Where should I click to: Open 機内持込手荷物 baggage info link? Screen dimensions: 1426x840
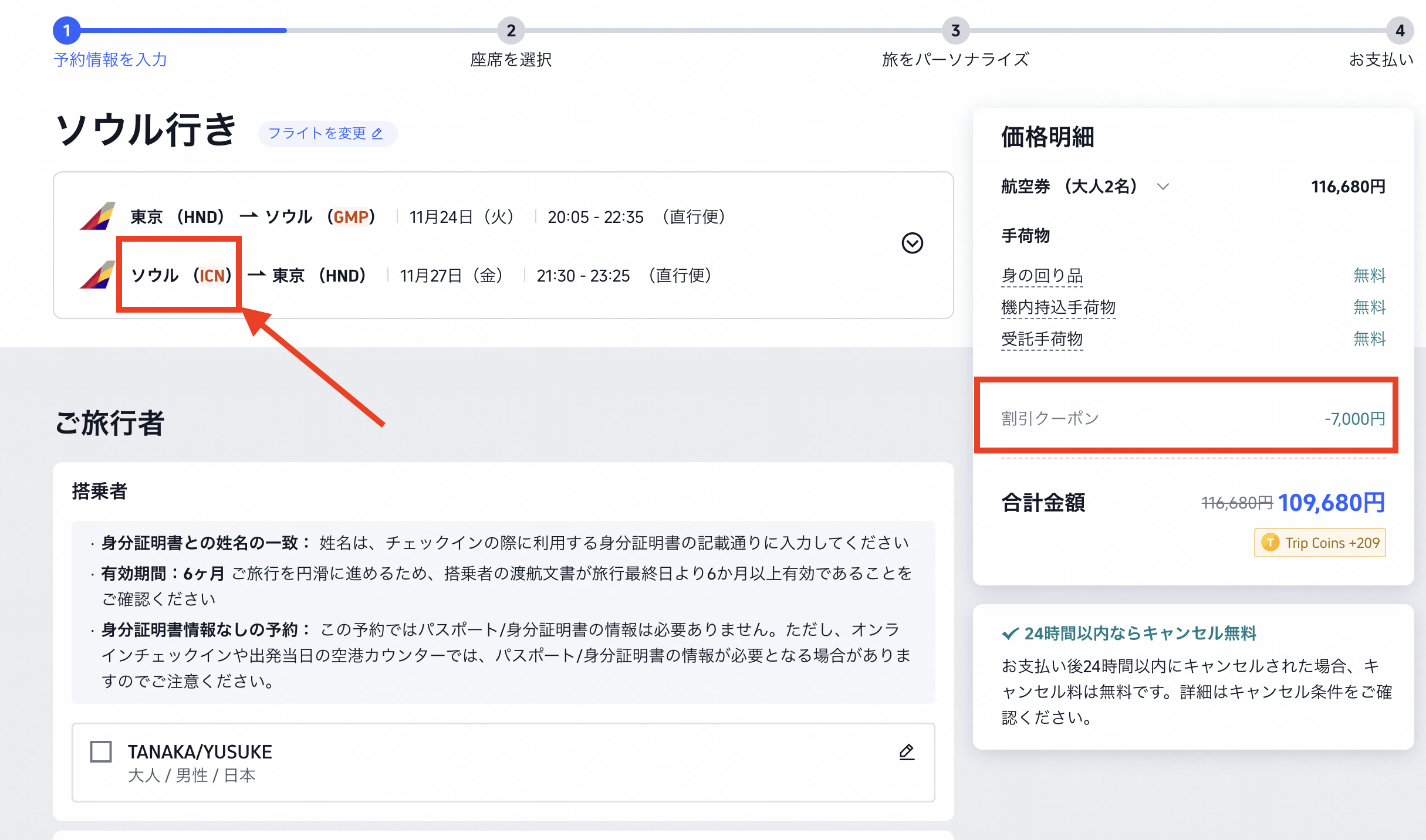[x=1058, y=307]
